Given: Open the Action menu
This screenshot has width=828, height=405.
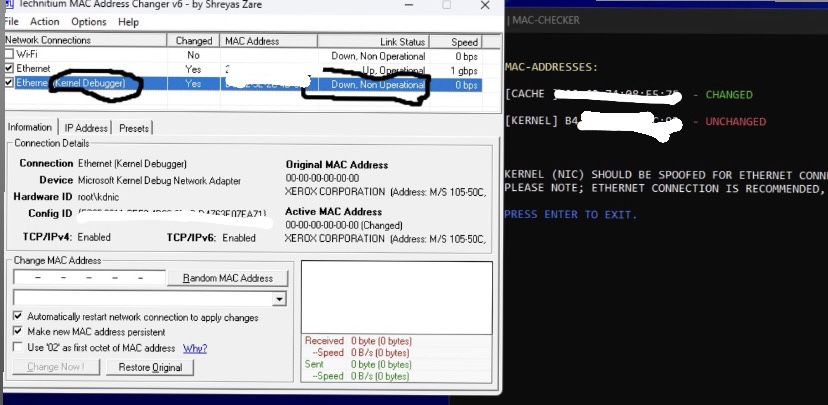Looking at the screenshot, I should (44, 22).
